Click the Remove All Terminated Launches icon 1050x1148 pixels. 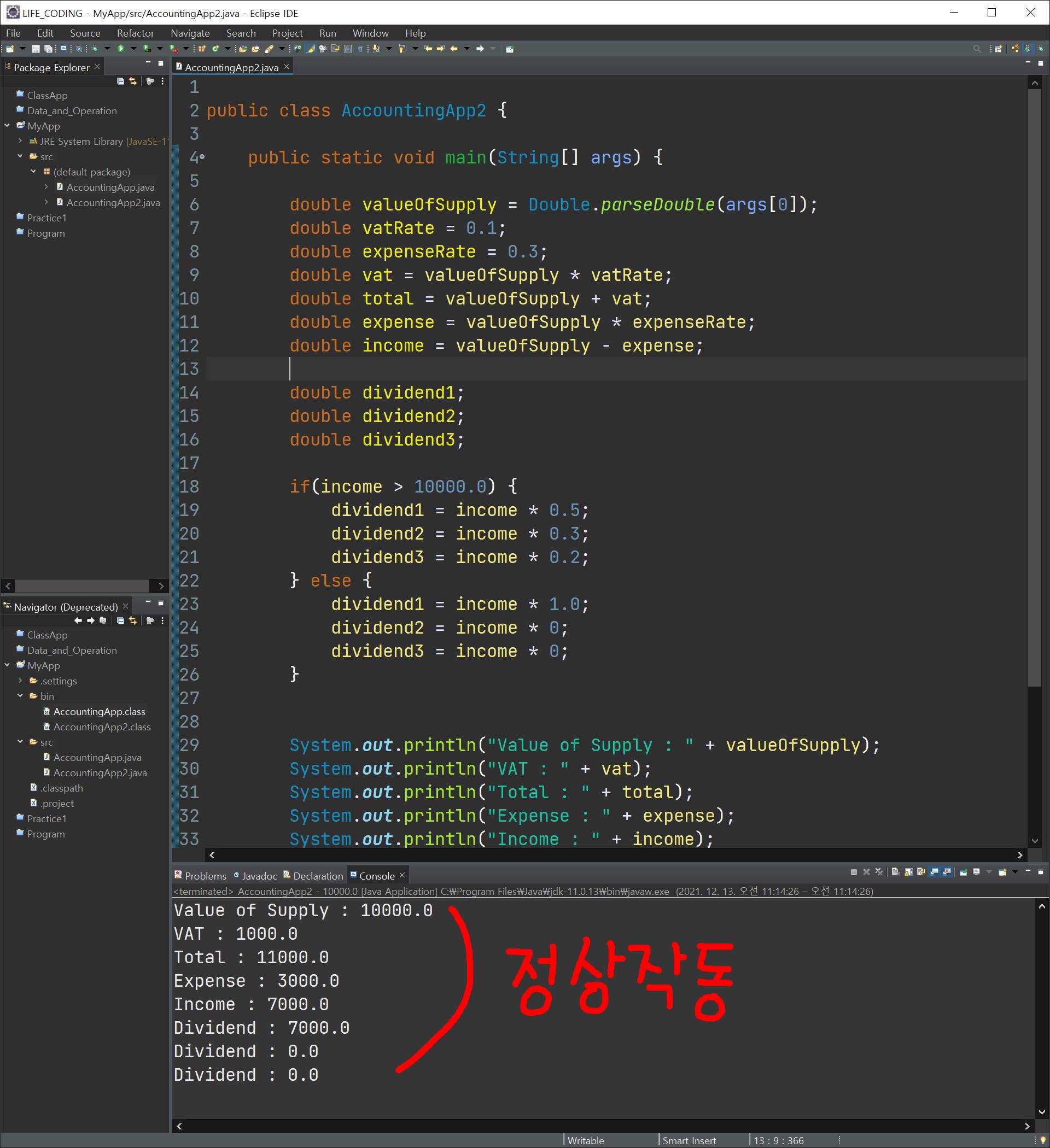click(879, 872)
